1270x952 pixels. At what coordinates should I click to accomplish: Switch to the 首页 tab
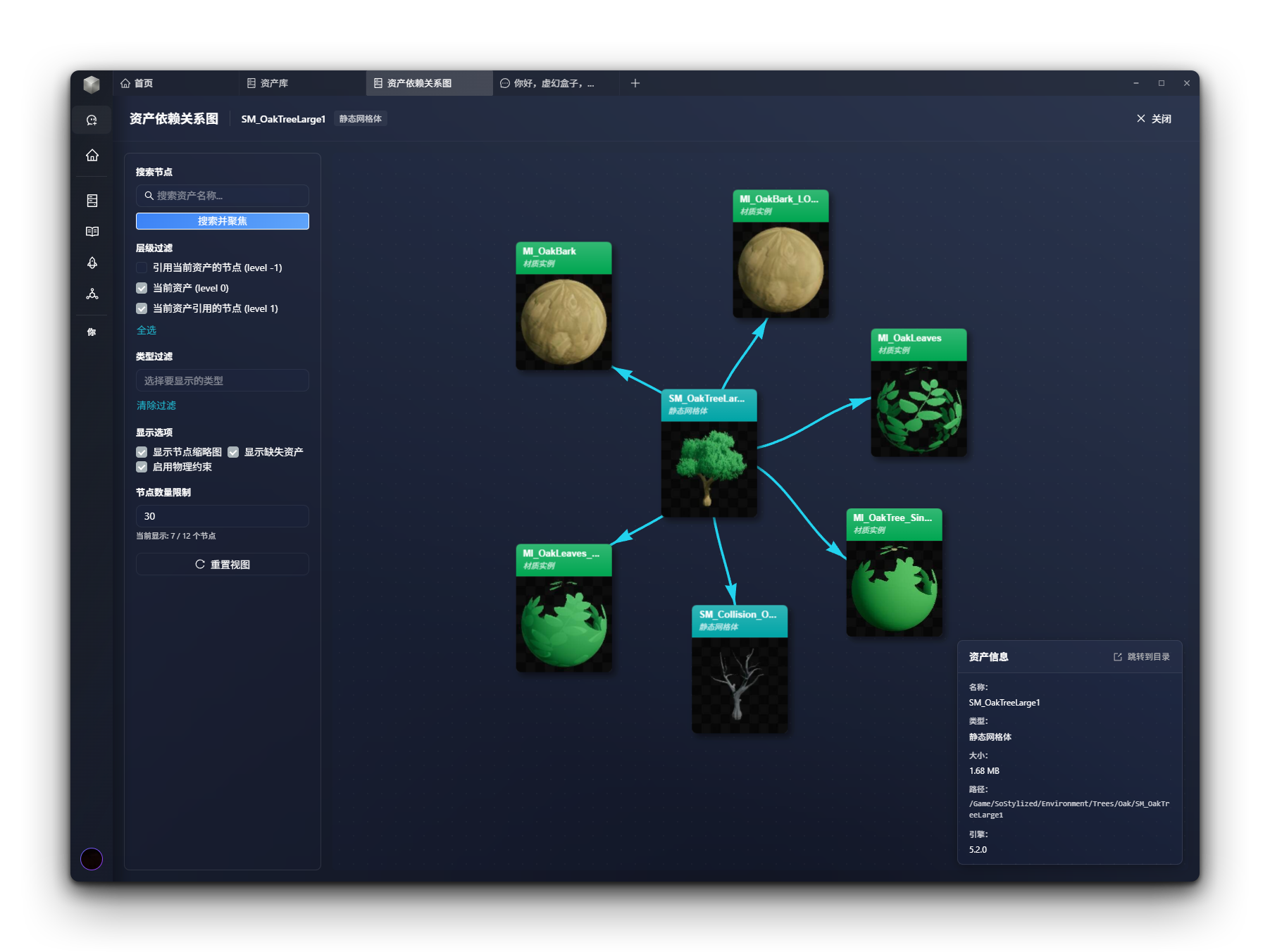[143, 83]
